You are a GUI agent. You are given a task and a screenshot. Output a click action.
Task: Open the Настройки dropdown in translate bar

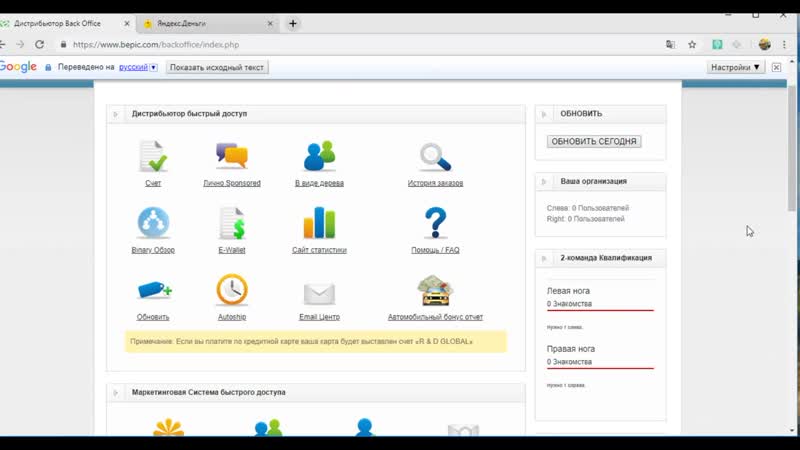pos(735,67)
